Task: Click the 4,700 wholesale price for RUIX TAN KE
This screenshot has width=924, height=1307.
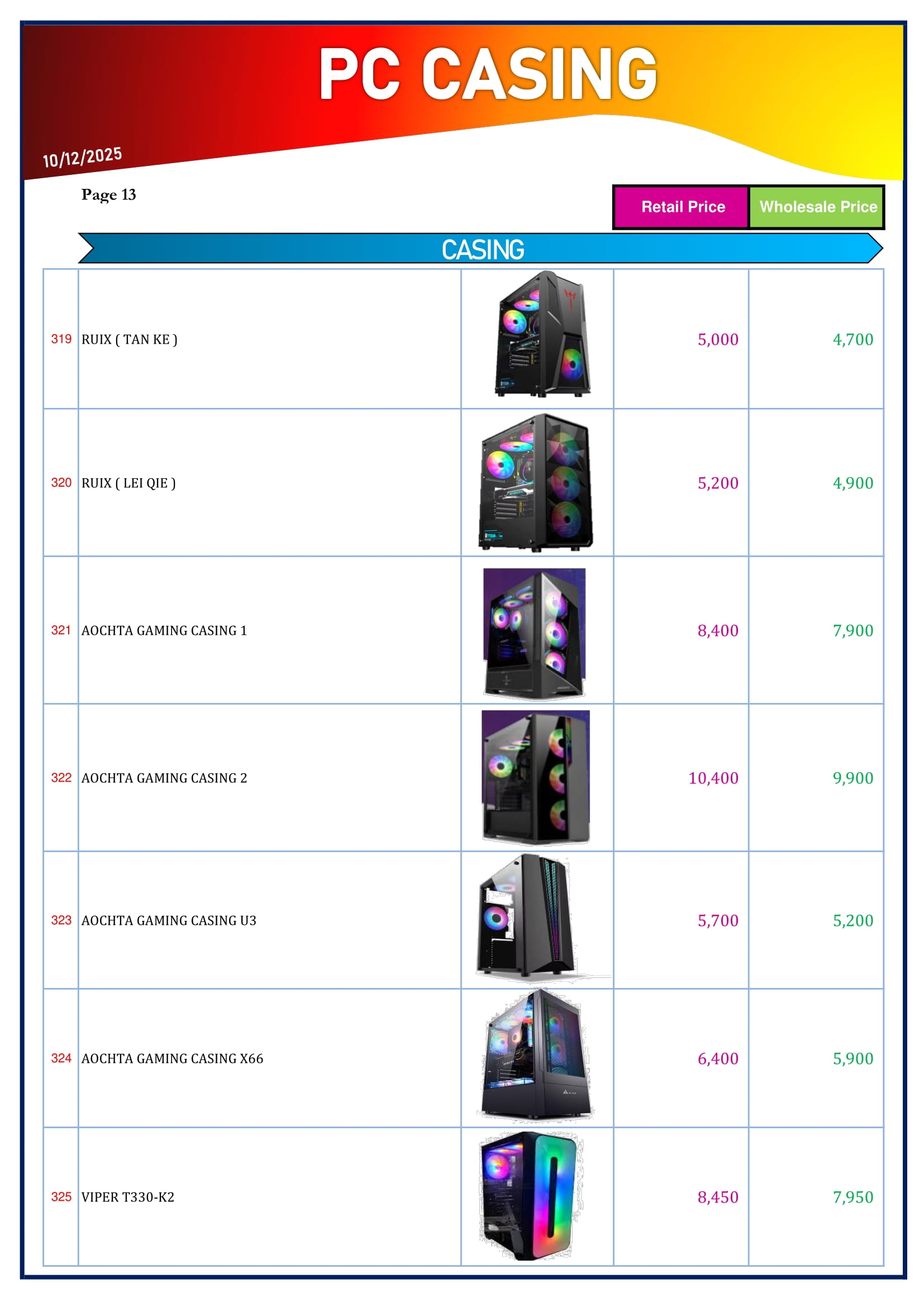Action: click(852, 339)
